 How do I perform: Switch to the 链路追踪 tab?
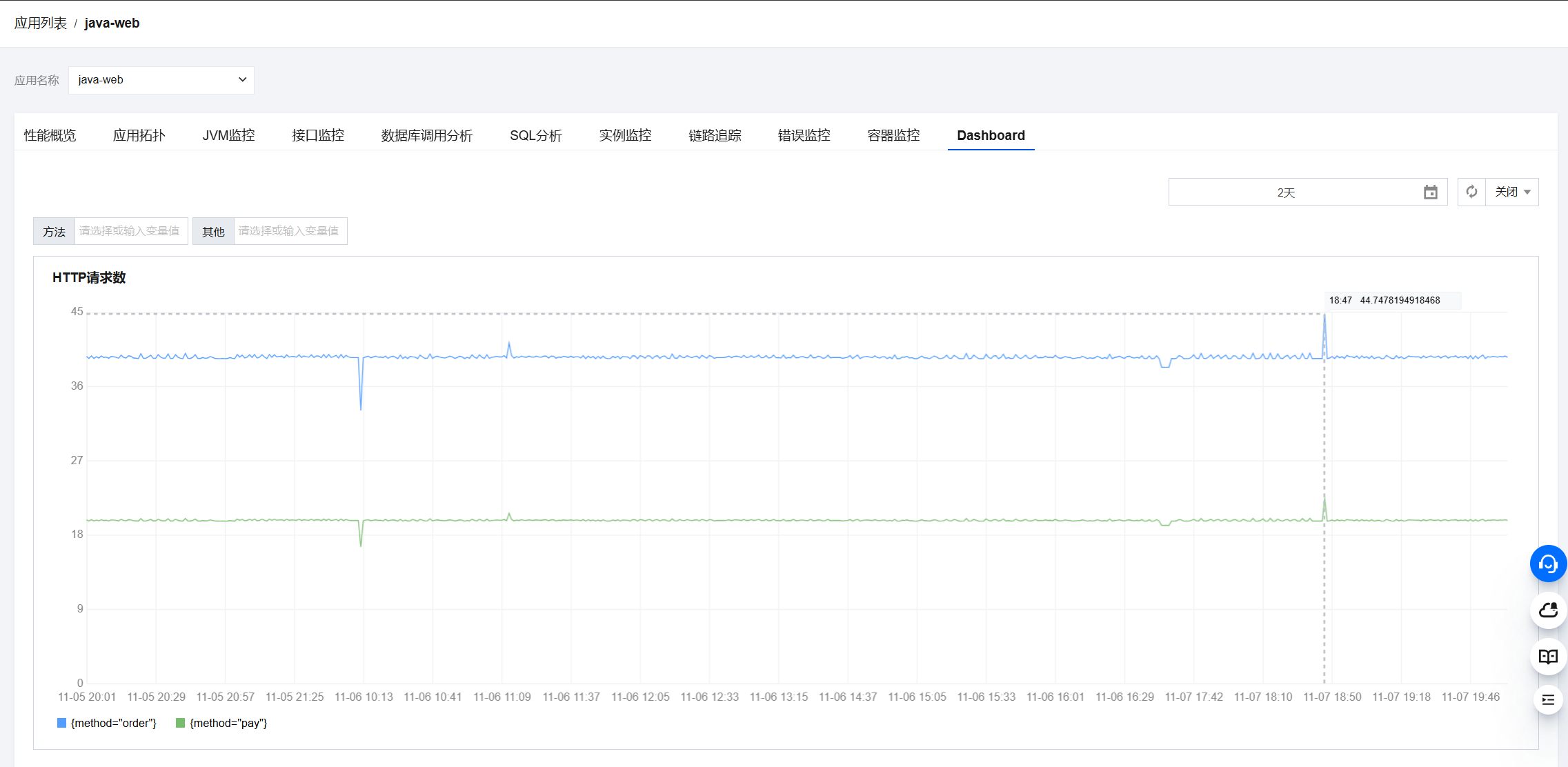pyautogui.click(x=715, y=135)
